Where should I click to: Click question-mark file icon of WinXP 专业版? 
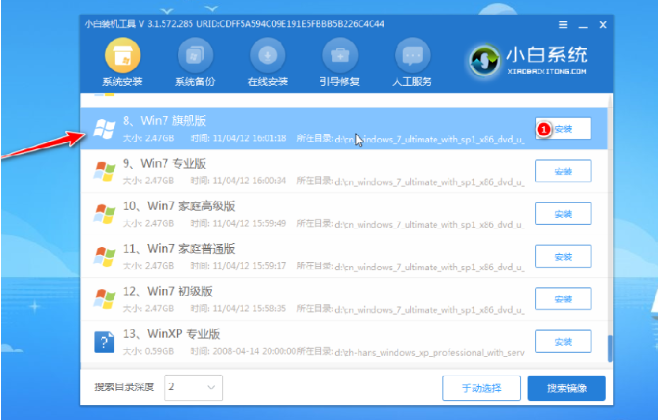click(104, 342)
